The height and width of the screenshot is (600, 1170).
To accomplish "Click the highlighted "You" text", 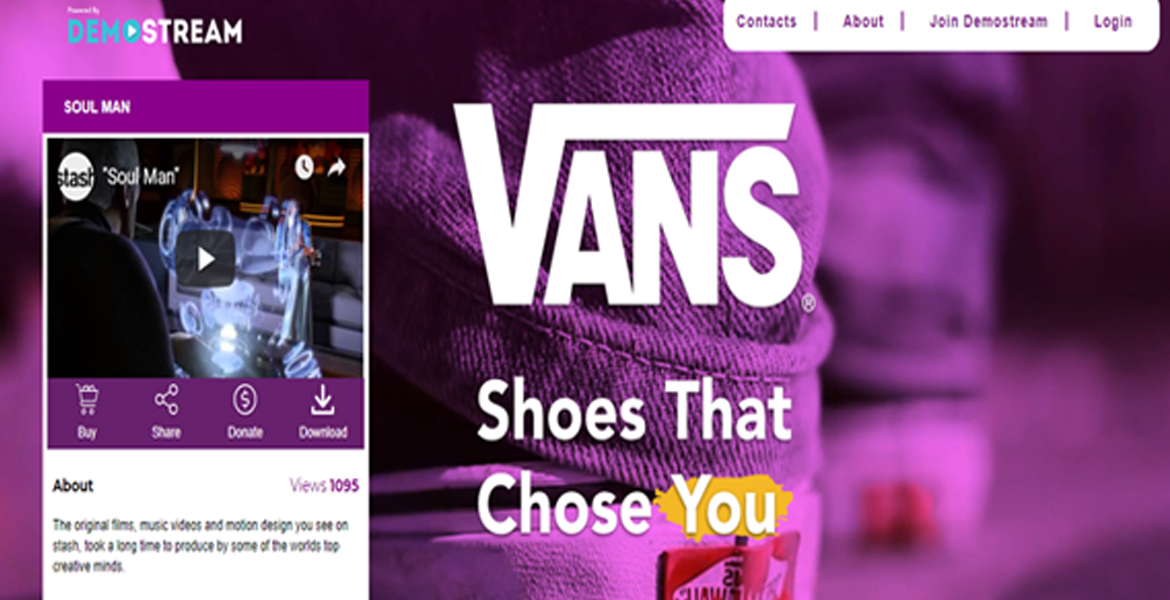I will [722, 507].
